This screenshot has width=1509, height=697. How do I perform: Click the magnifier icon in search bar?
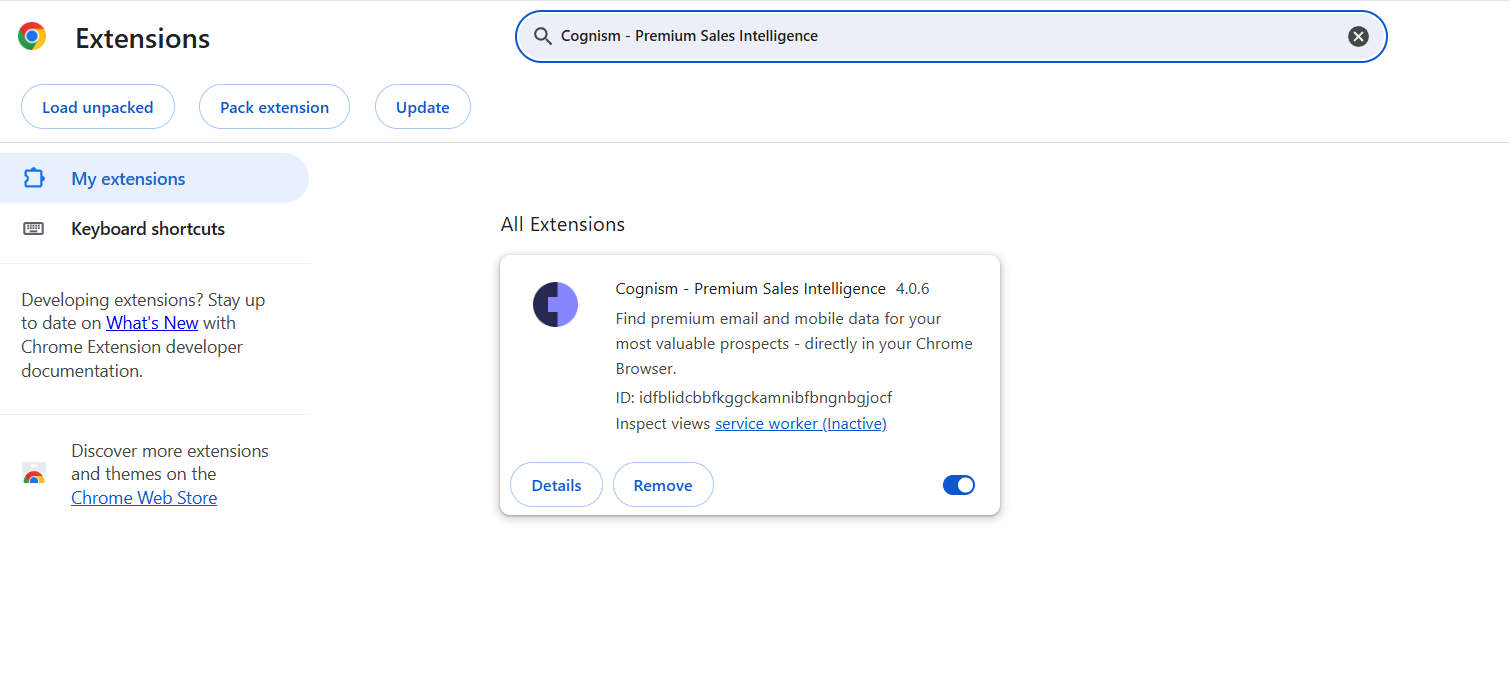(x=543, y=36)
